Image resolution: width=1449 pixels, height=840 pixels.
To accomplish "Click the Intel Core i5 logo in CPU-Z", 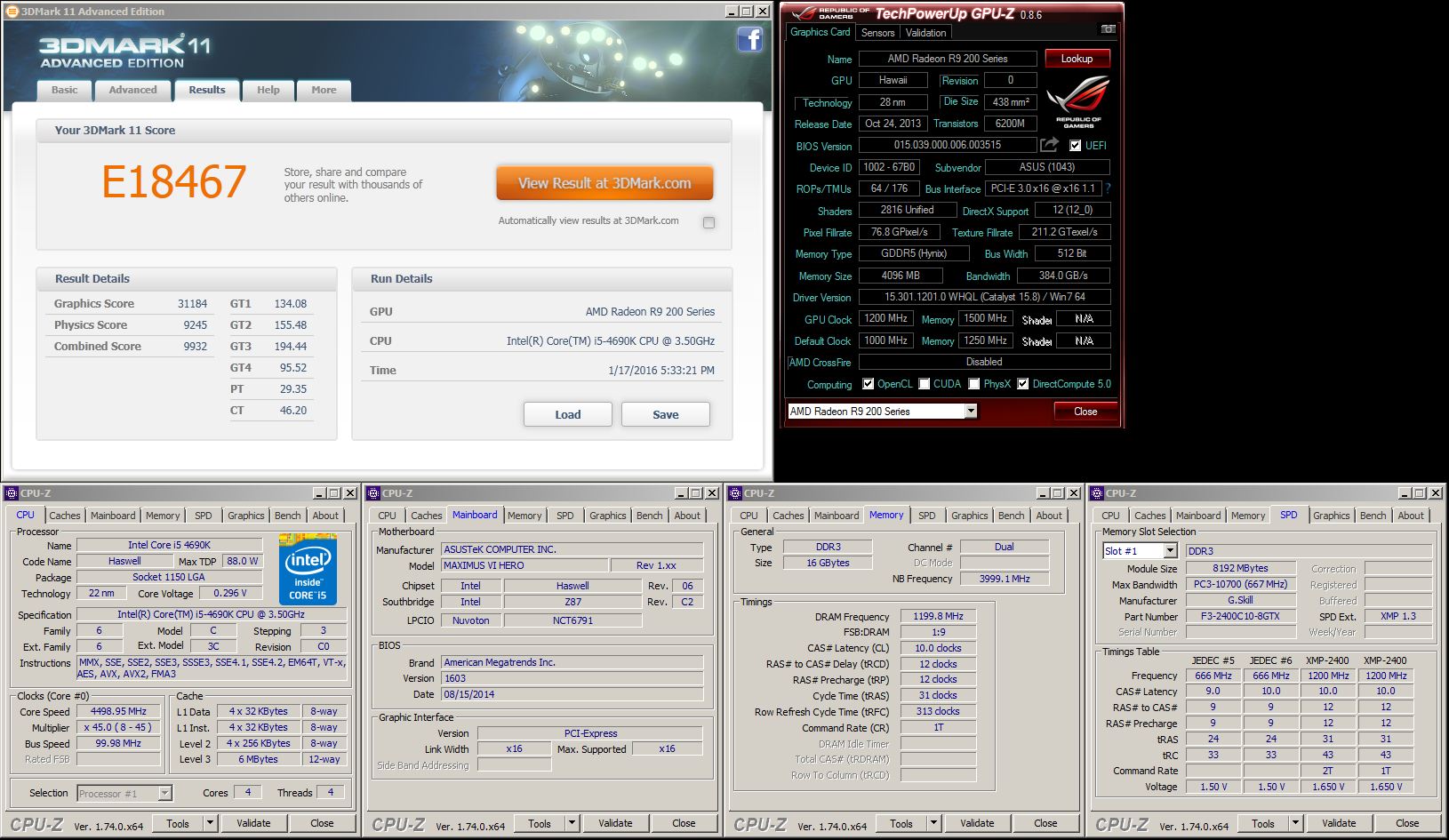I will 308,569.
